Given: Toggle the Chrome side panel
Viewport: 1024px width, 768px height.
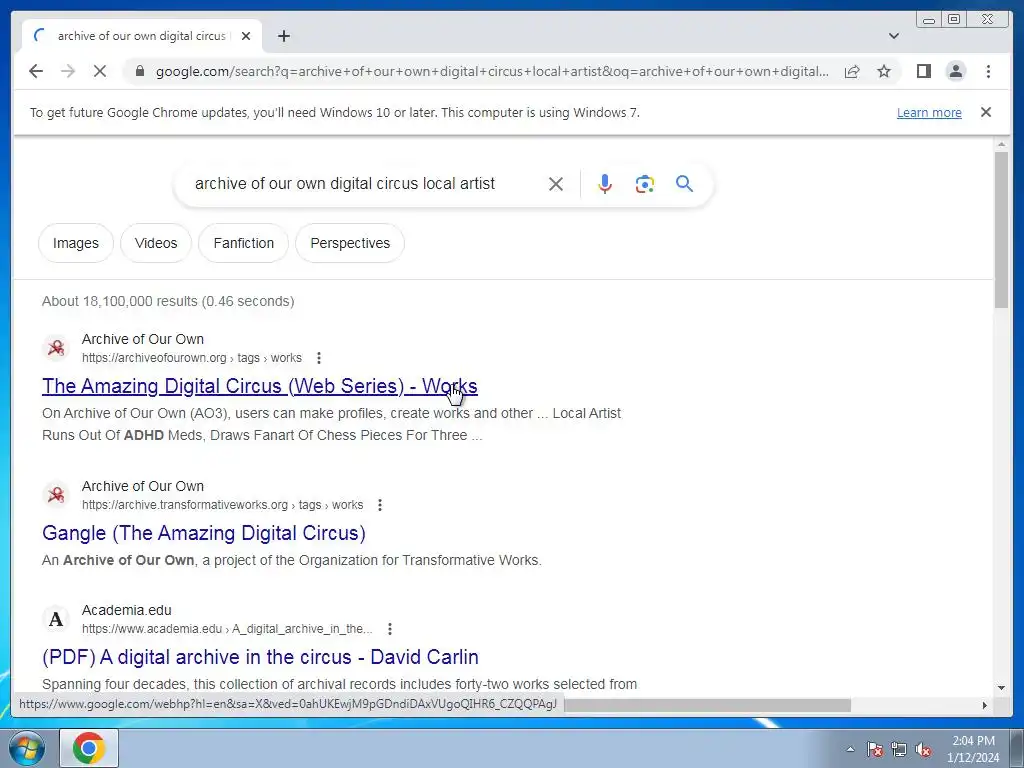Looking at the screenshot, I should (923, 71).
